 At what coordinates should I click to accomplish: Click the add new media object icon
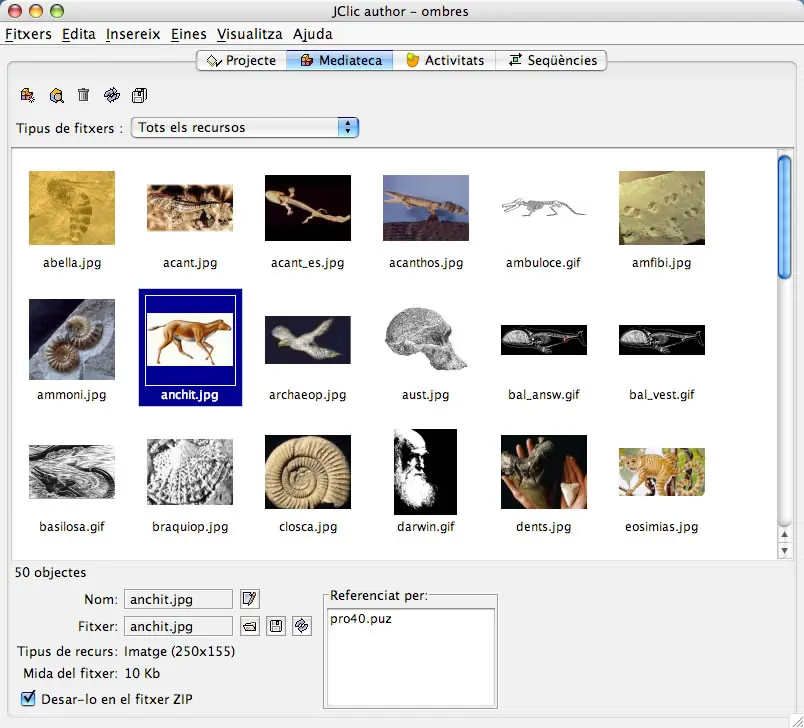pos(28,95)
